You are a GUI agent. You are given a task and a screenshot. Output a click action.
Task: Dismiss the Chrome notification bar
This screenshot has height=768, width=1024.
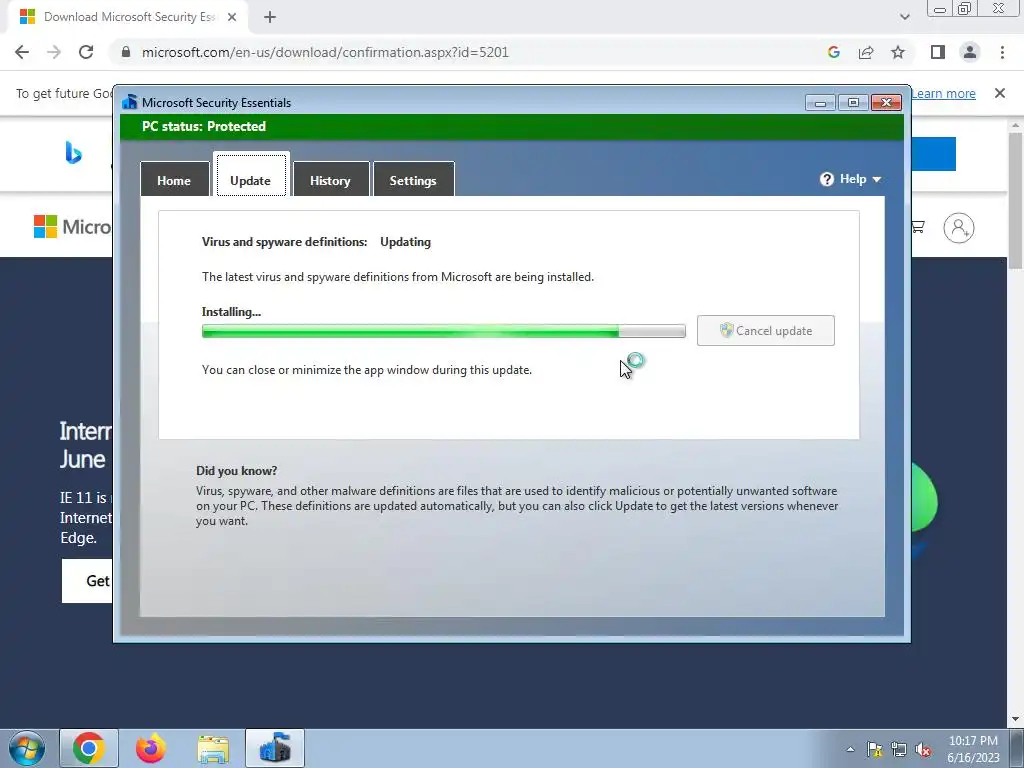pyautogui.click(x=1000, y=93)
